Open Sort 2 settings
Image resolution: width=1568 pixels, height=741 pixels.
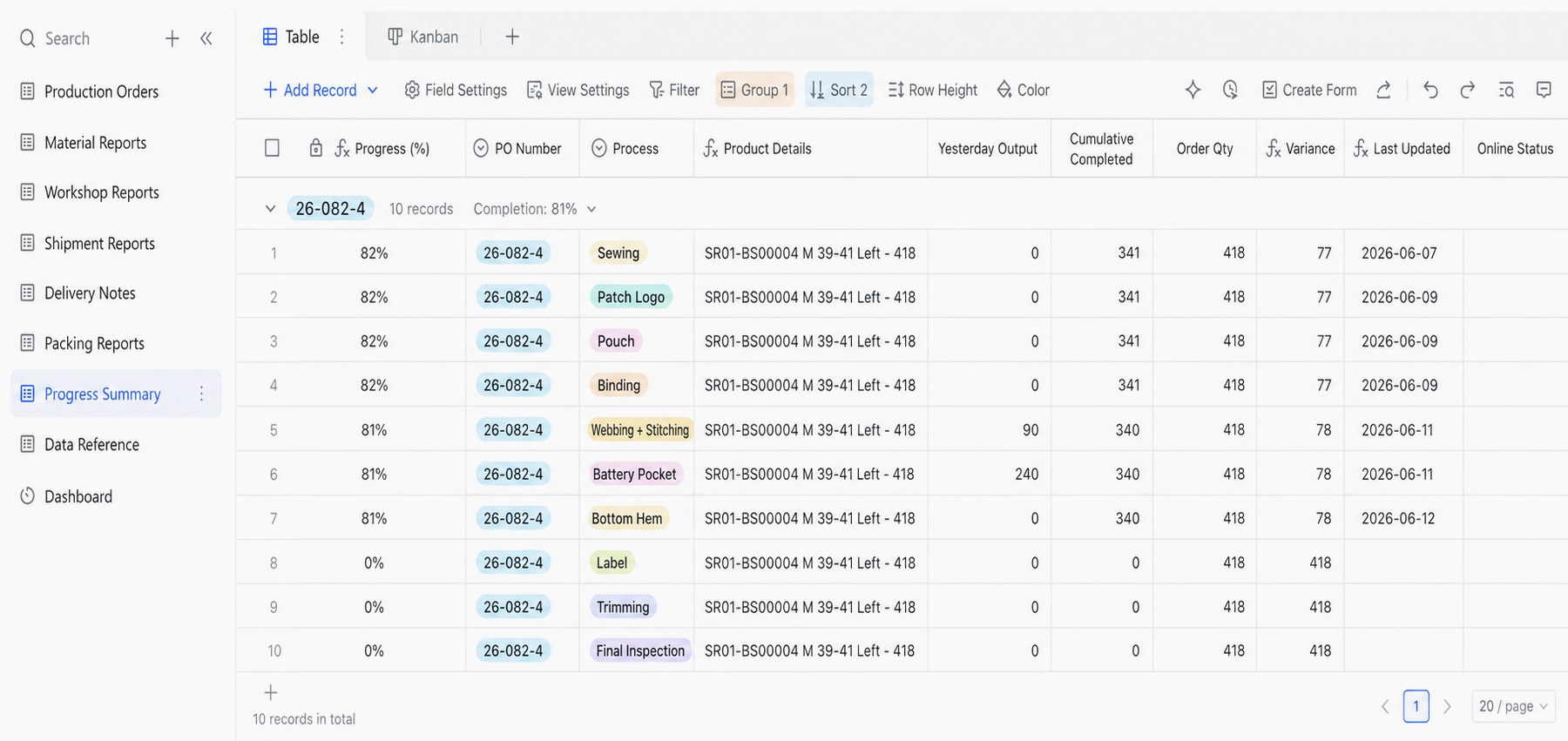(x=839, y=90)
